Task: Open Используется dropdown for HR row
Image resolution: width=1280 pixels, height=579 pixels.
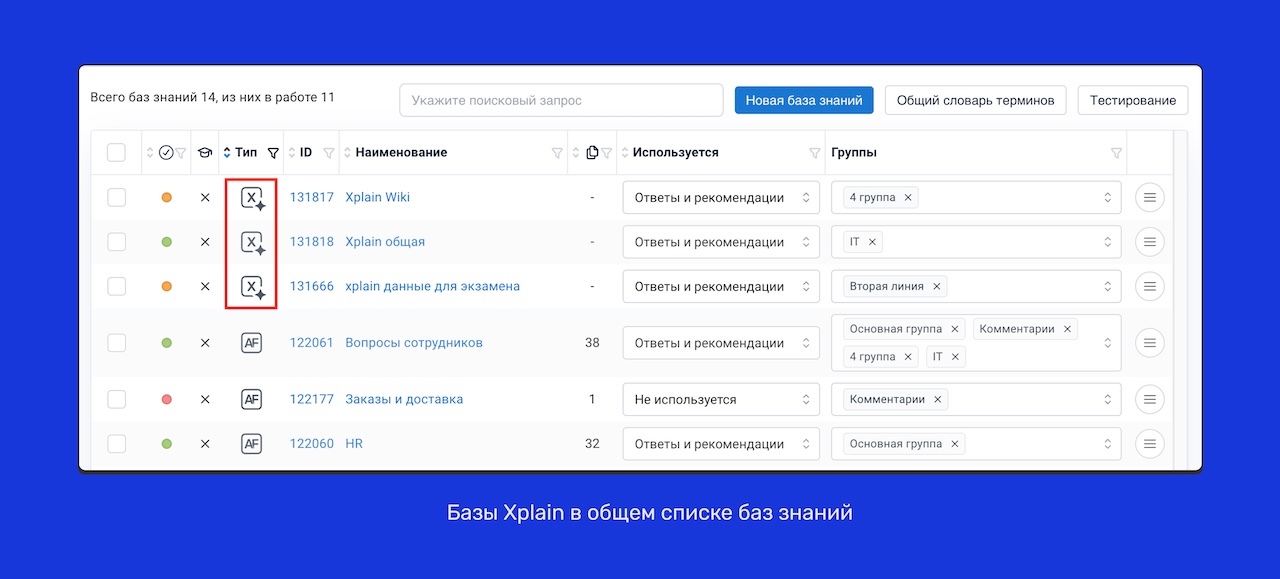Action: point(721,443)
